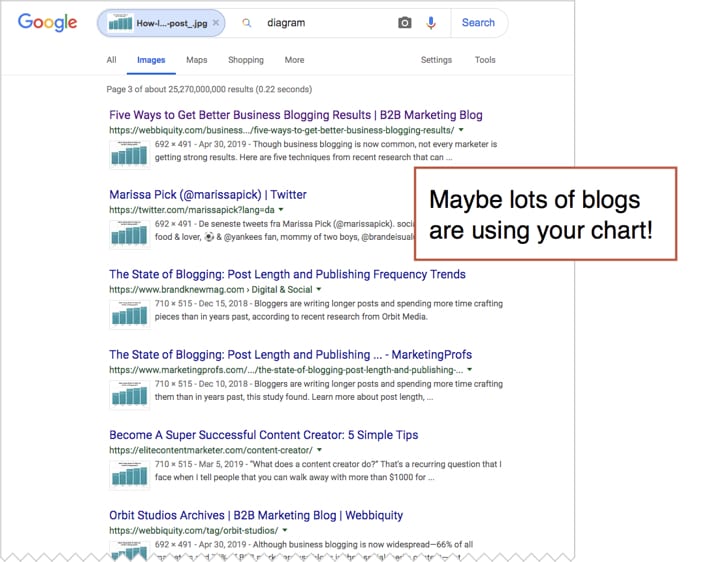Open 'Orbit Studios Archives | B2B Marketing Blog' link
The width and height of the screenshot is (710, 562).
pos(256,515)
